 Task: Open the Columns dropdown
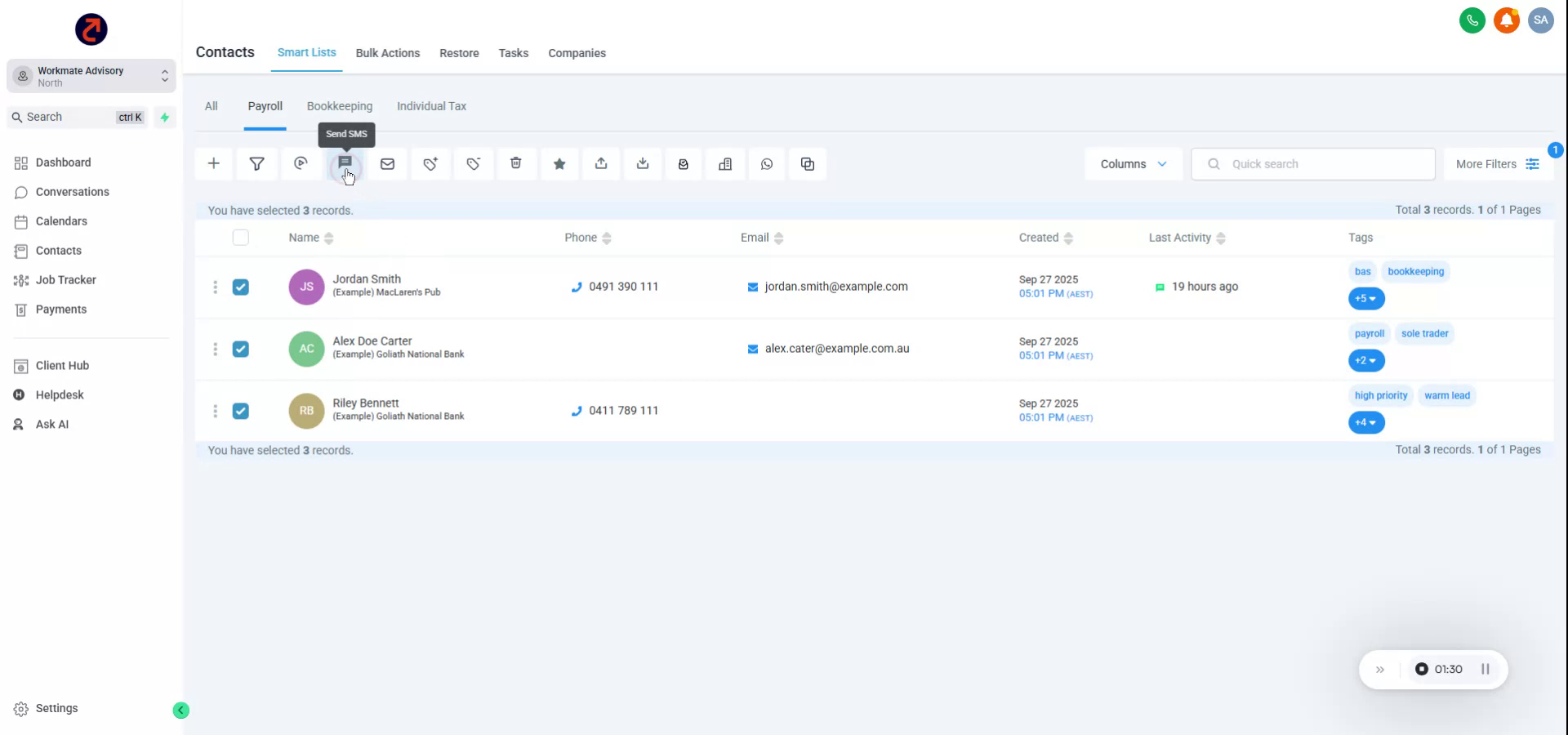click(1133, 163)
